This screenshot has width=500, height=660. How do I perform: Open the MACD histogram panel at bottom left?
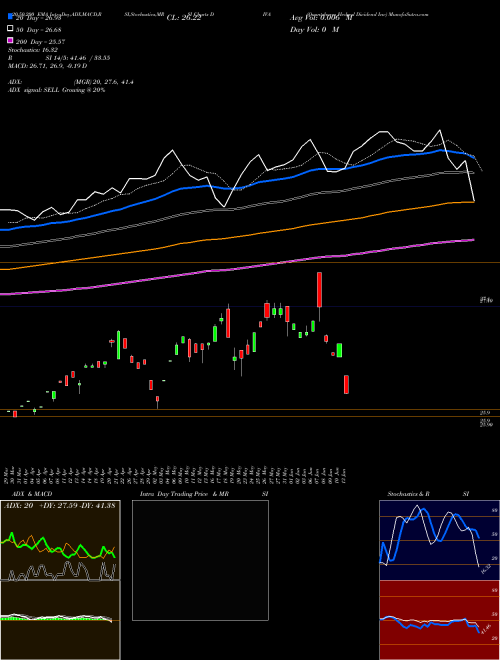(60, 620)
